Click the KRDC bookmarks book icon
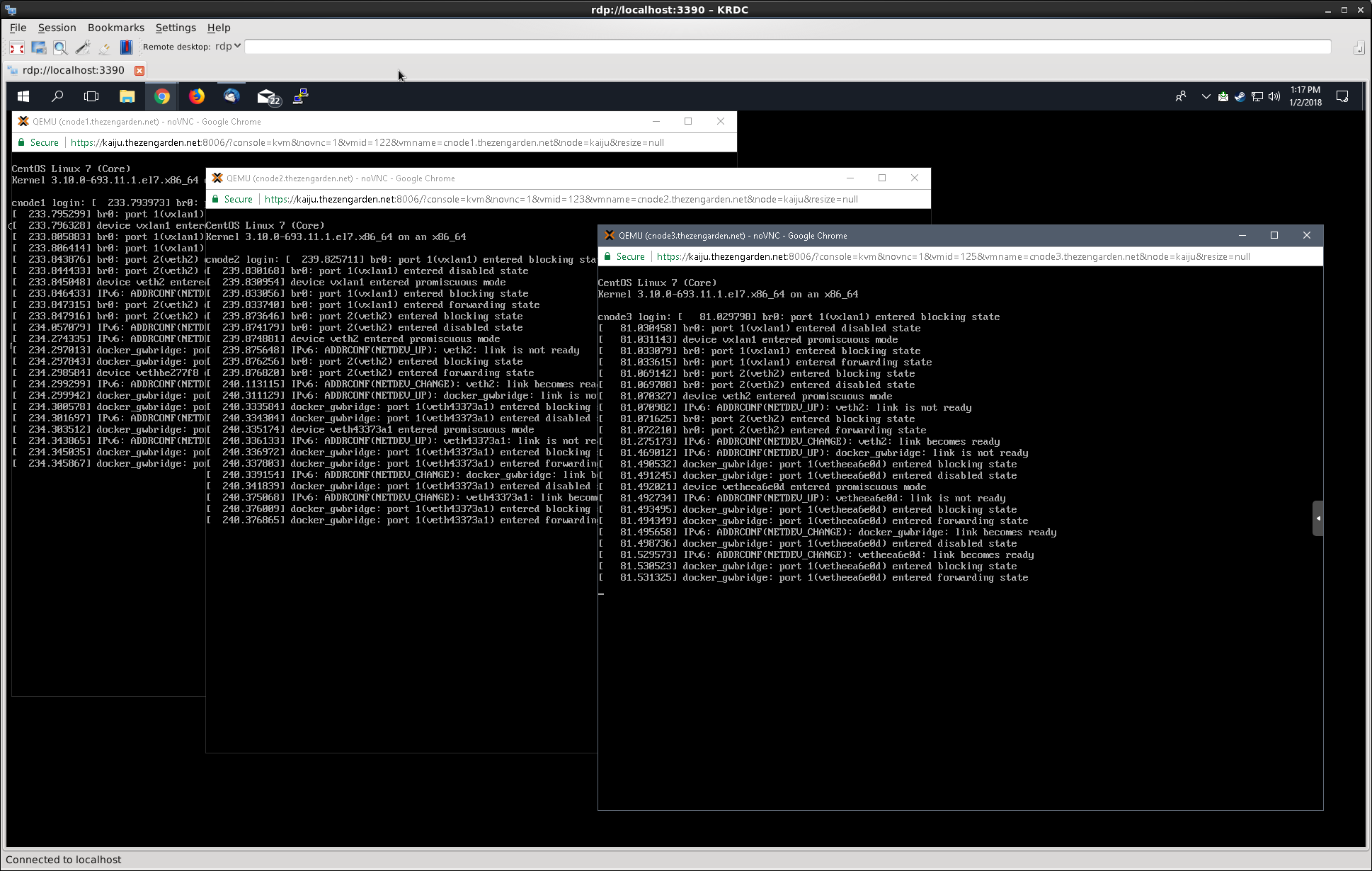Viewport: 1372px width, 871px height. coord(126,47)
